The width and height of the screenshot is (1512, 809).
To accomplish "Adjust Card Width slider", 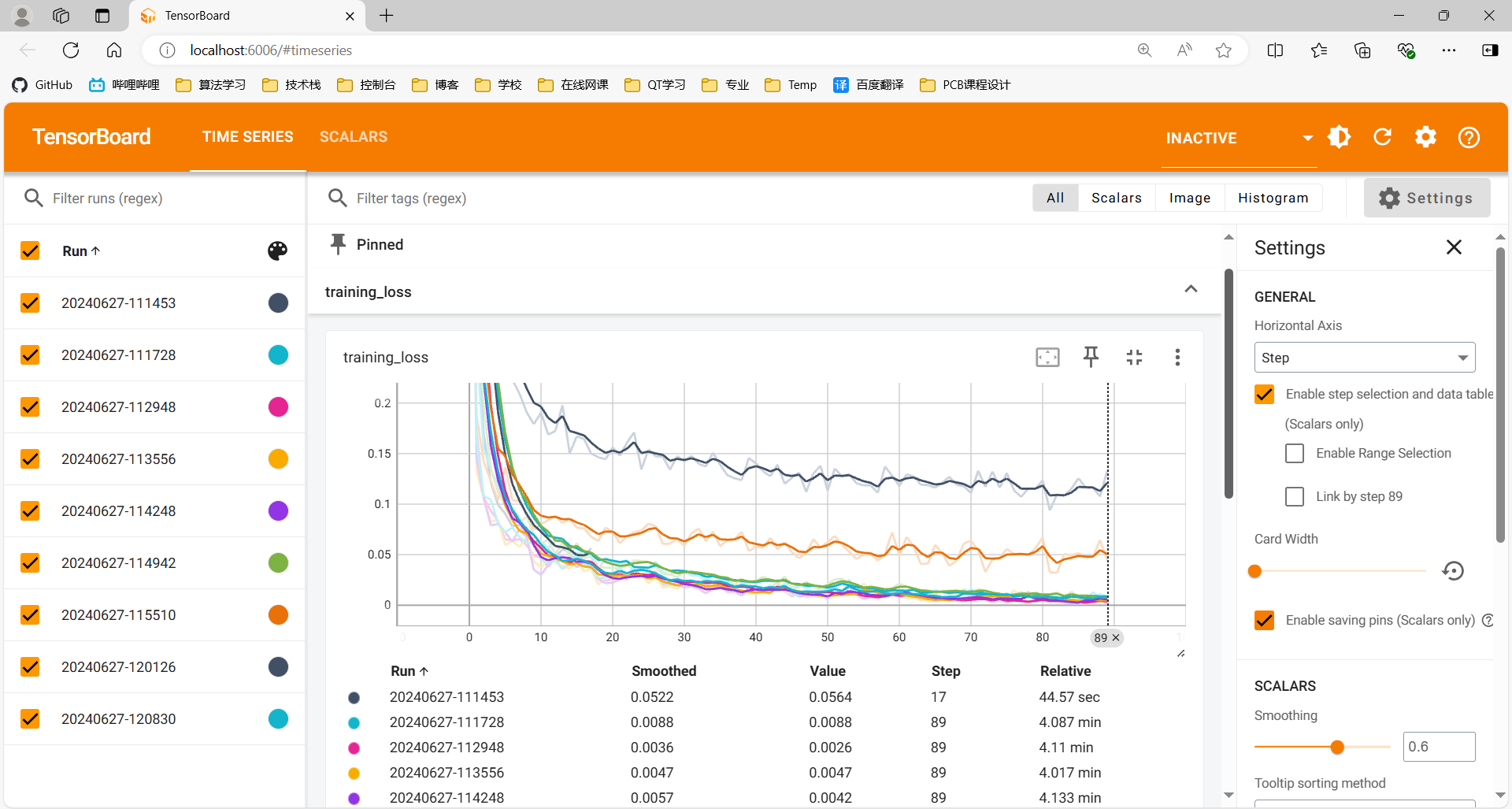I will [x=1254, y=571].
